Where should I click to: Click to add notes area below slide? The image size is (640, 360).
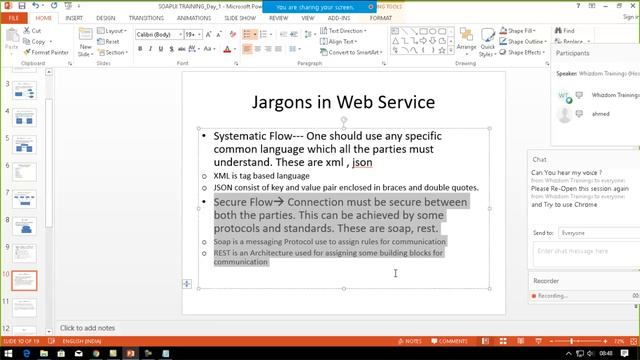coord(87,328)
